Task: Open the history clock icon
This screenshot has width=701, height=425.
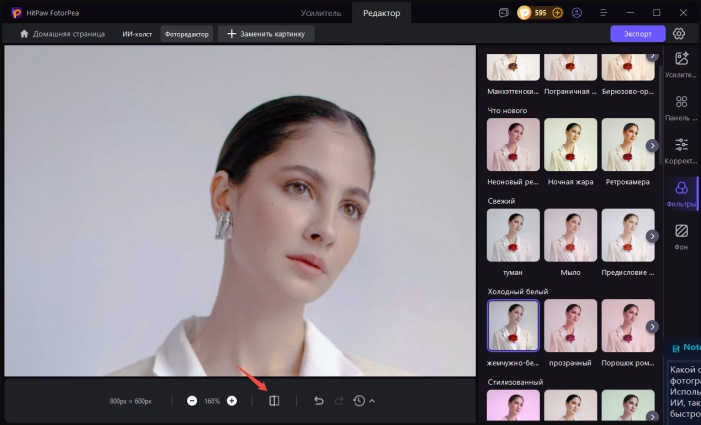Action: point(359,401)
